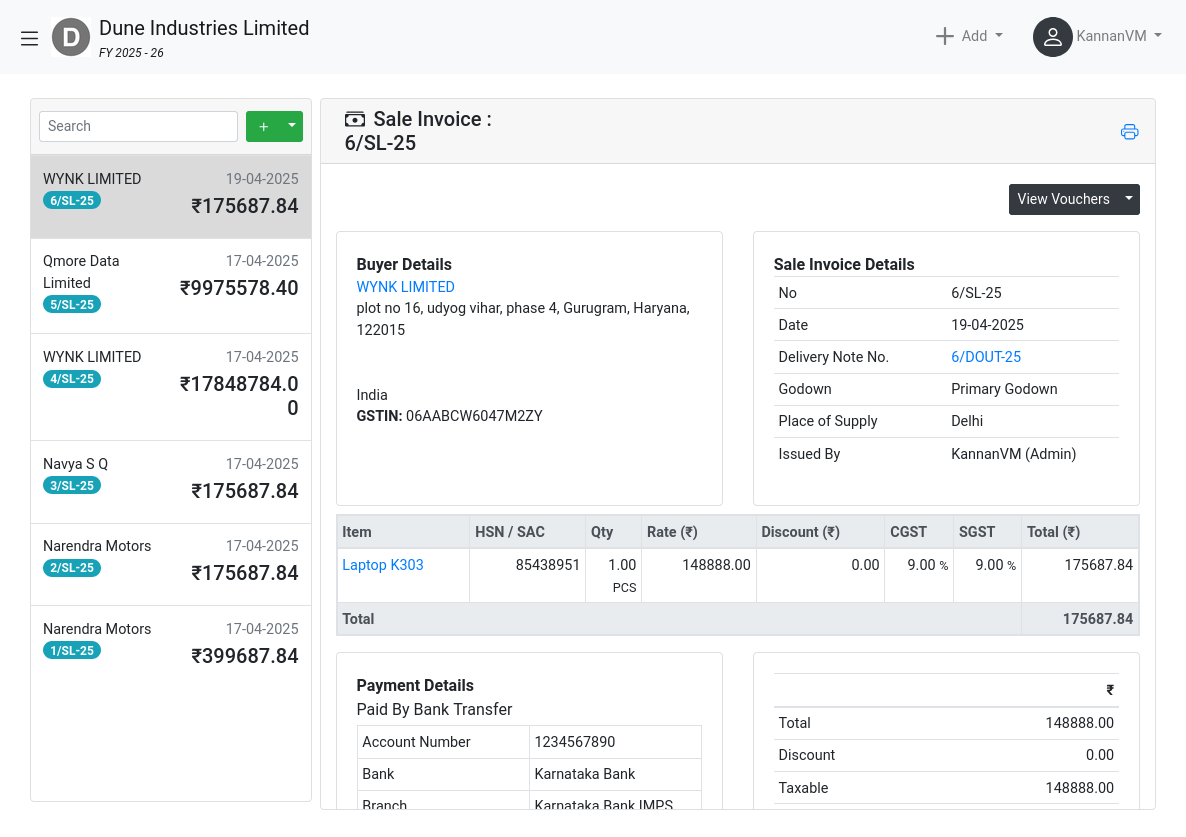Expand the View Vouchers dropdown caret
Screen dimensions: 1186x837
(1129, 199)
